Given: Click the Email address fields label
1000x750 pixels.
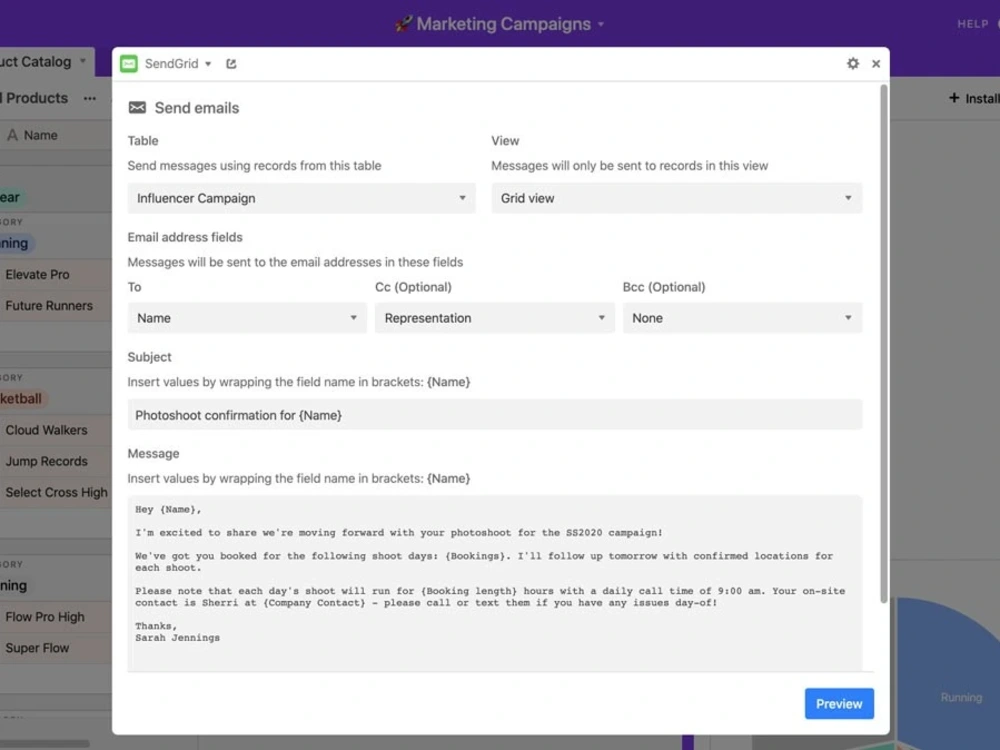Looking at the screenshot, I should pos(185,237).
